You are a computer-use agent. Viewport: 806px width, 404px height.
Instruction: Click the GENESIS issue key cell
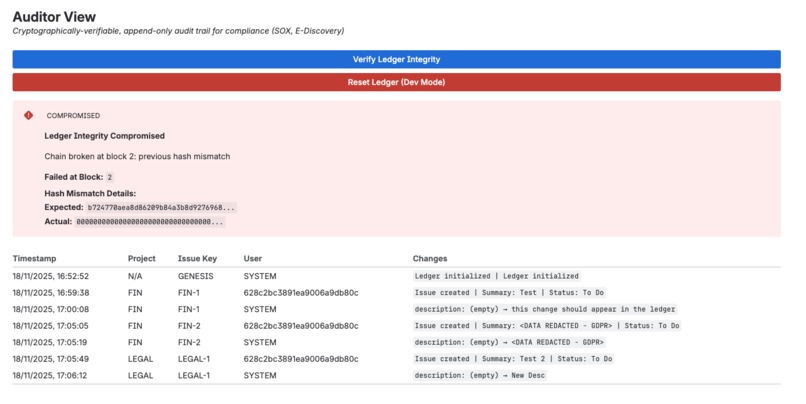[195, 276]
